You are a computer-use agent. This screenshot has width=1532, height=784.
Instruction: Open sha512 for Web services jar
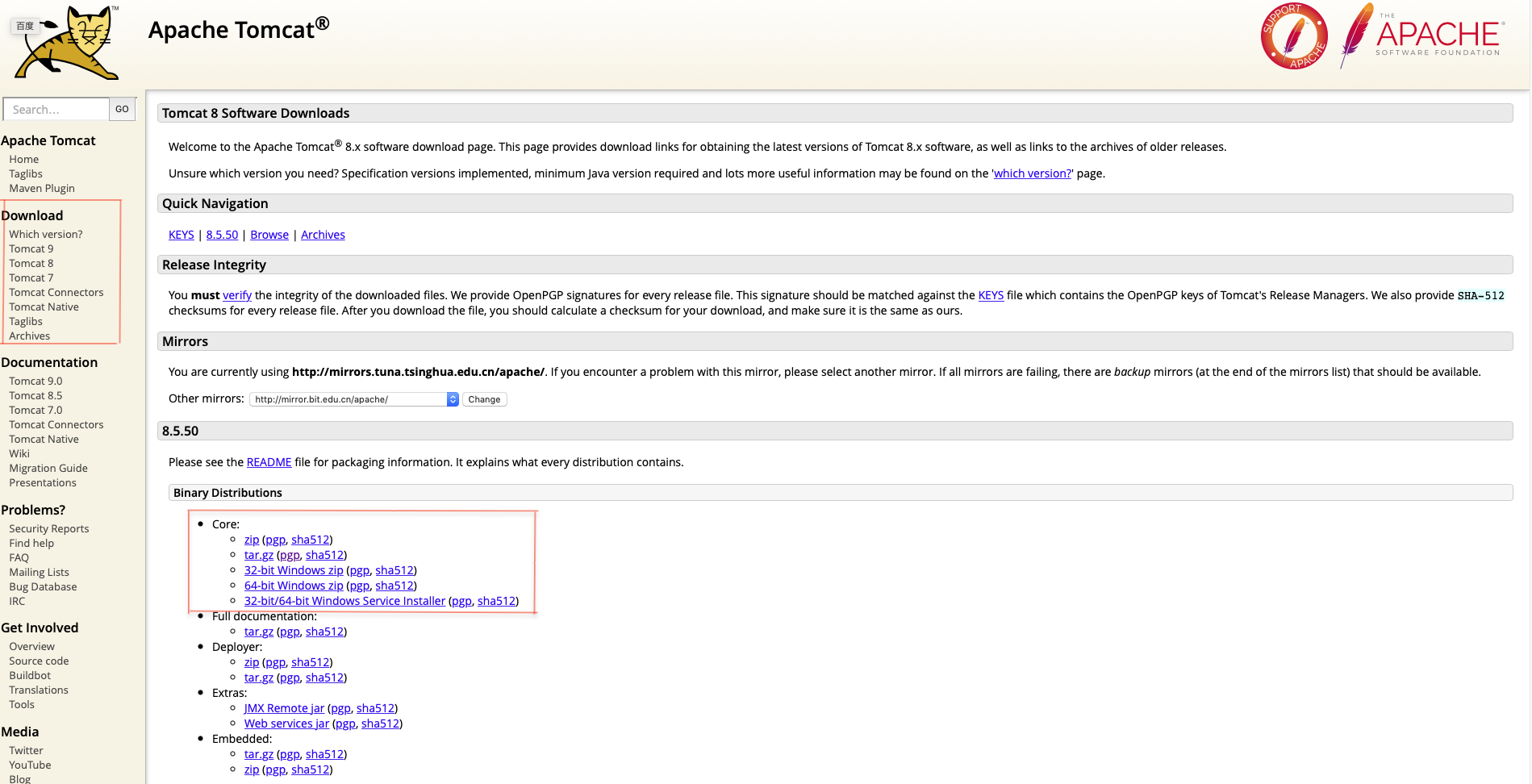(380, 724)
